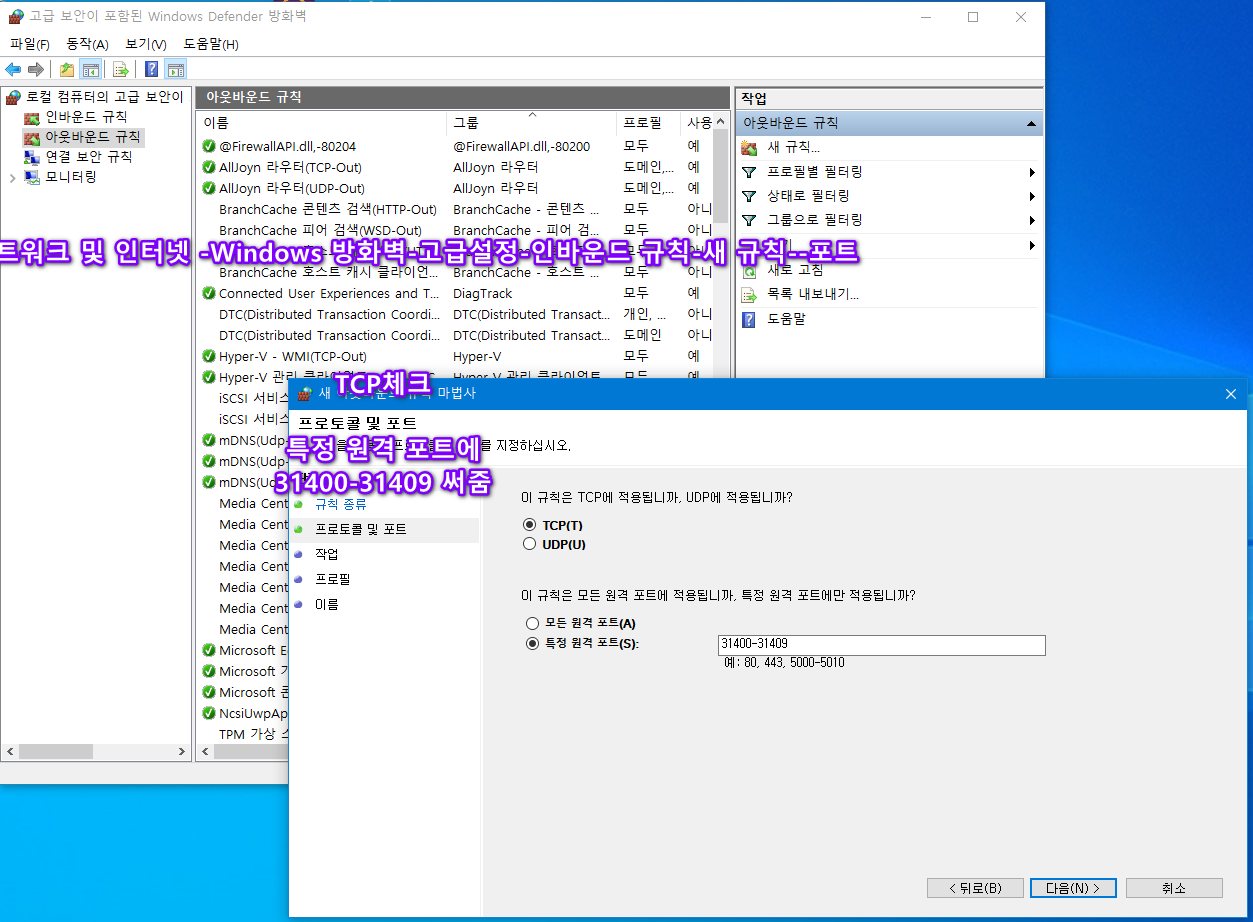Click the < 뒤로(B) button
Screen dimensions: 1253x922
[975, 888]
